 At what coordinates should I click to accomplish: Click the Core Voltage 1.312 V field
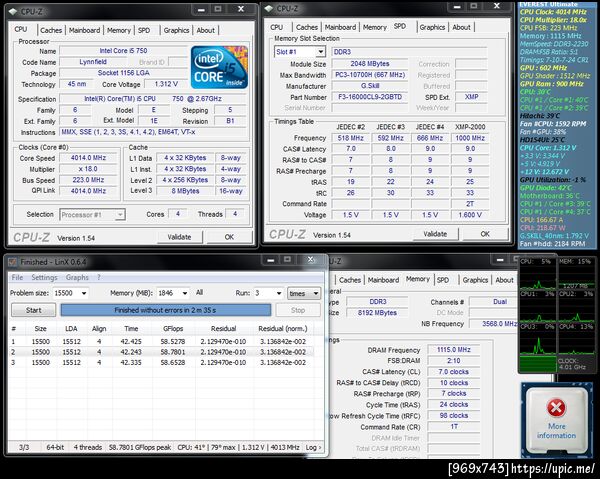click(166, 84)
